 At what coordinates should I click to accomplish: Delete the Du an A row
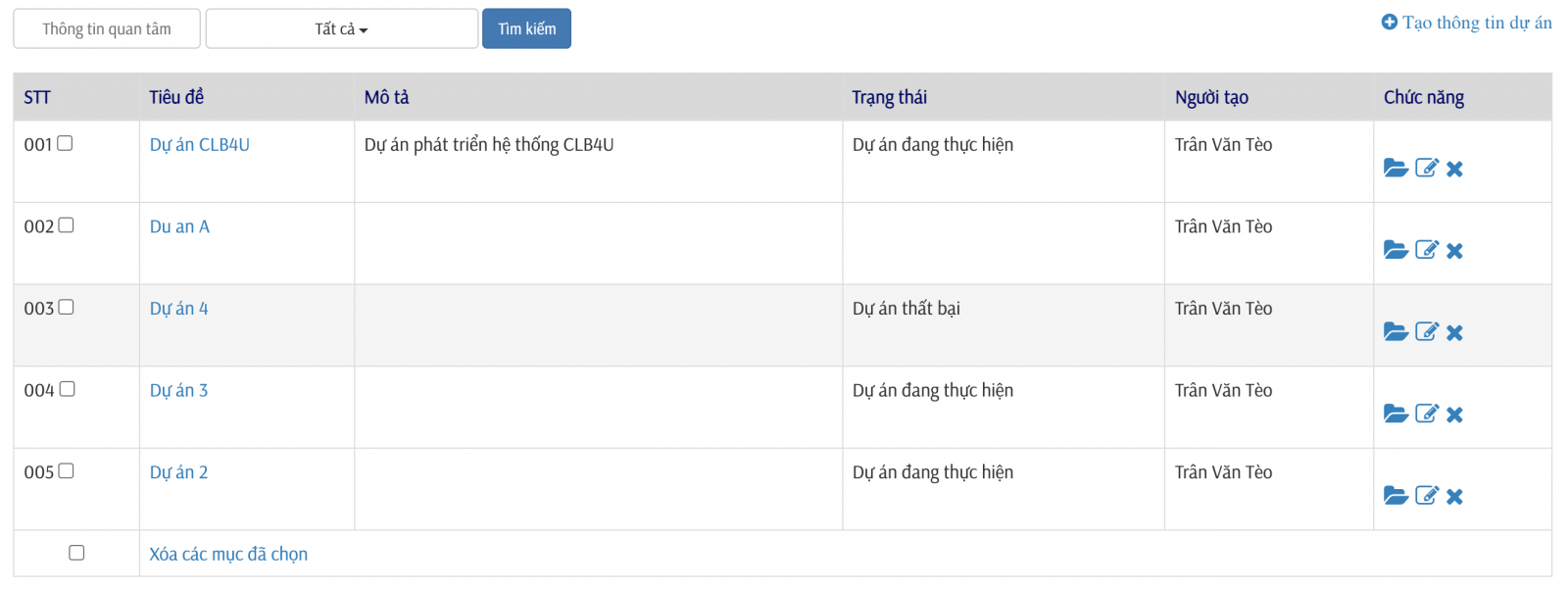point(1454,251)
